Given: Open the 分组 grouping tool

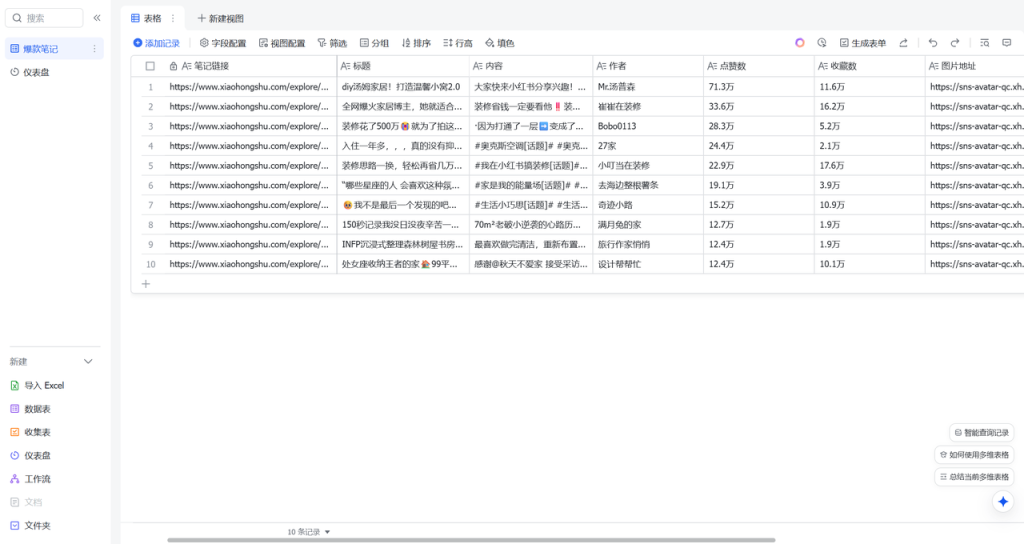Looking at the screenshot, I should click(374, 43).
